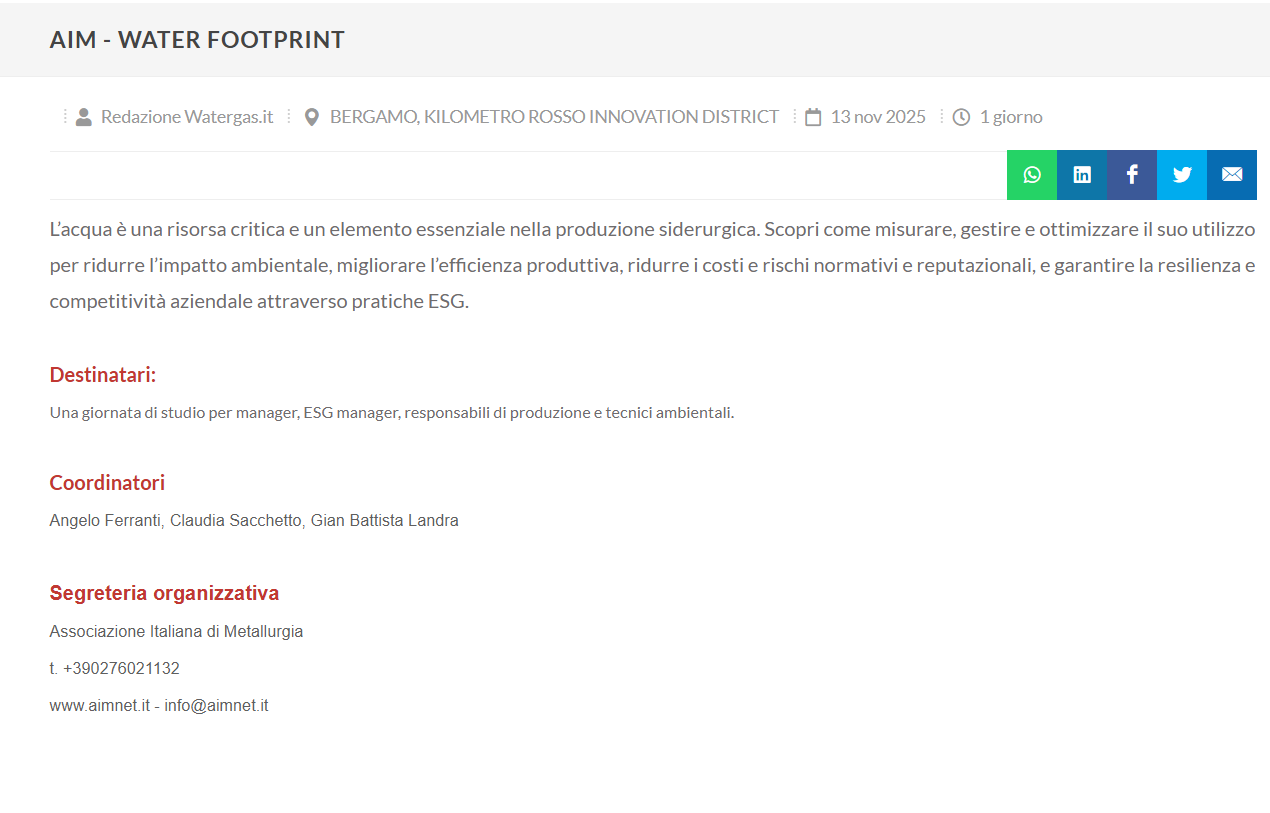Tweet this event using Twitter icon
1270x813 pixels.
(1182, 175)
